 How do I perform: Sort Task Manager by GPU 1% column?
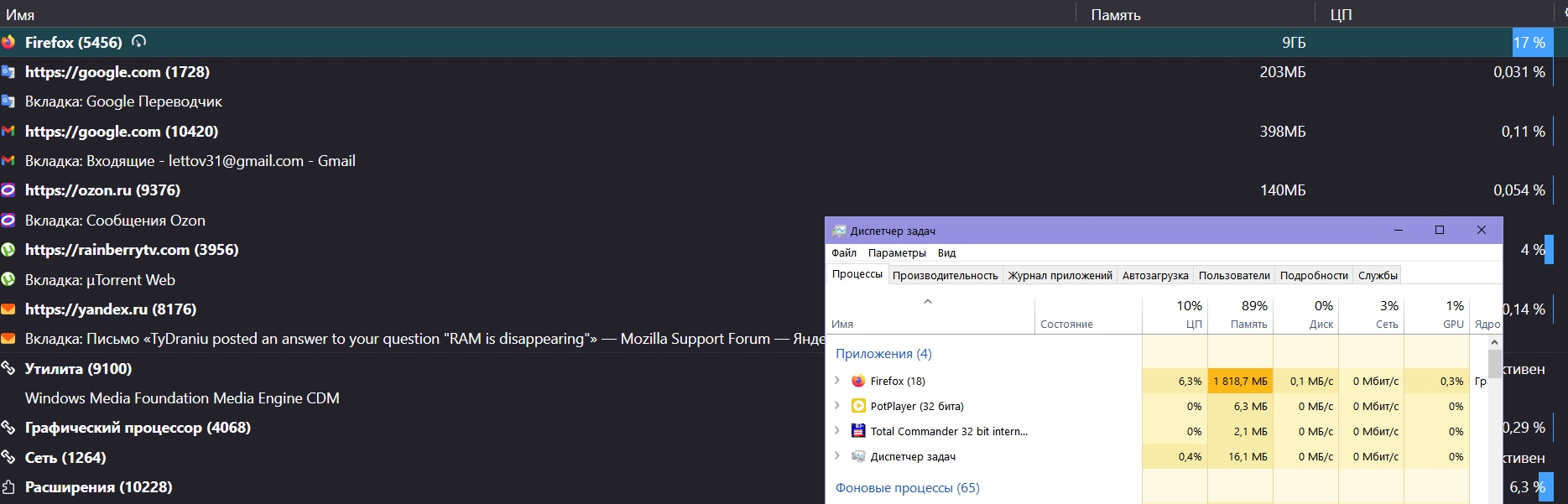(1436, 314)
